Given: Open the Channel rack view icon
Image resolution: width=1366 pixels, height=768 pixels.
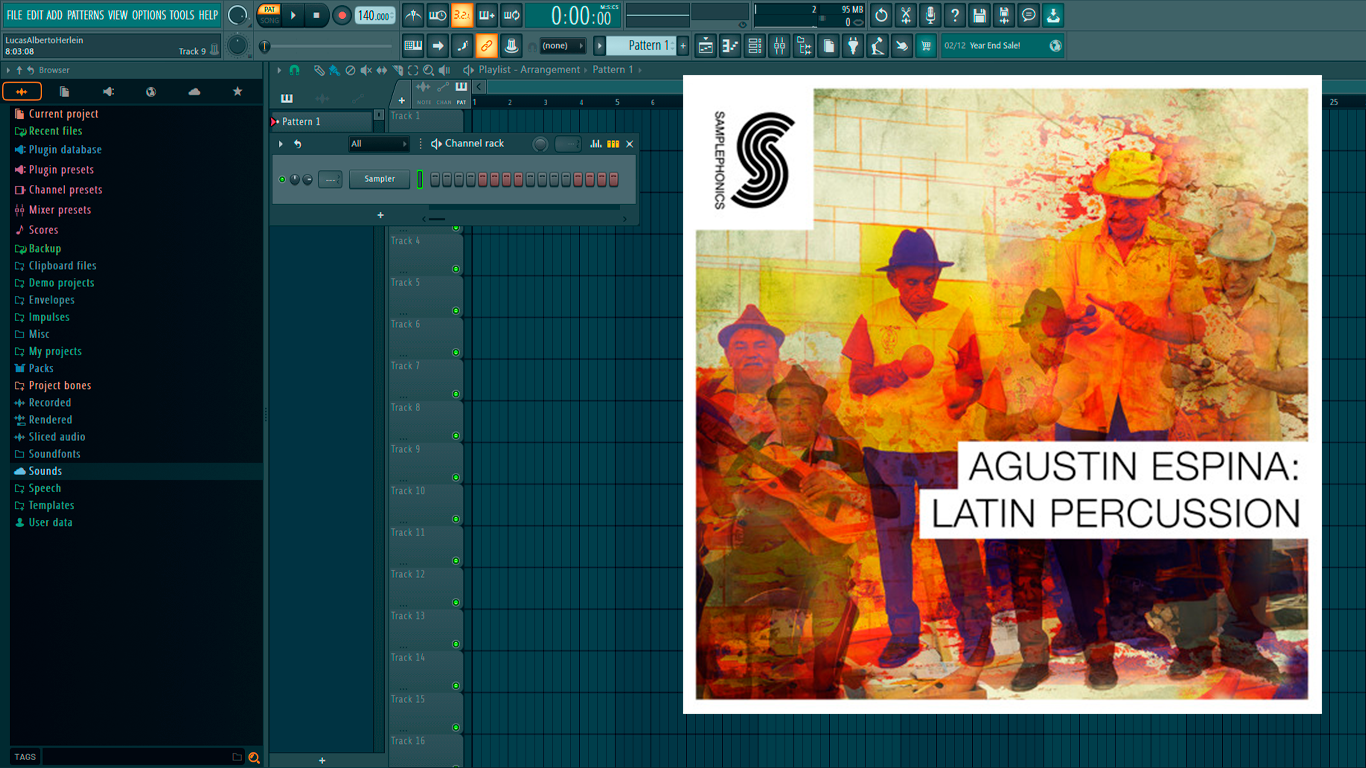Looking at the screenshot, I should point(755,45).
